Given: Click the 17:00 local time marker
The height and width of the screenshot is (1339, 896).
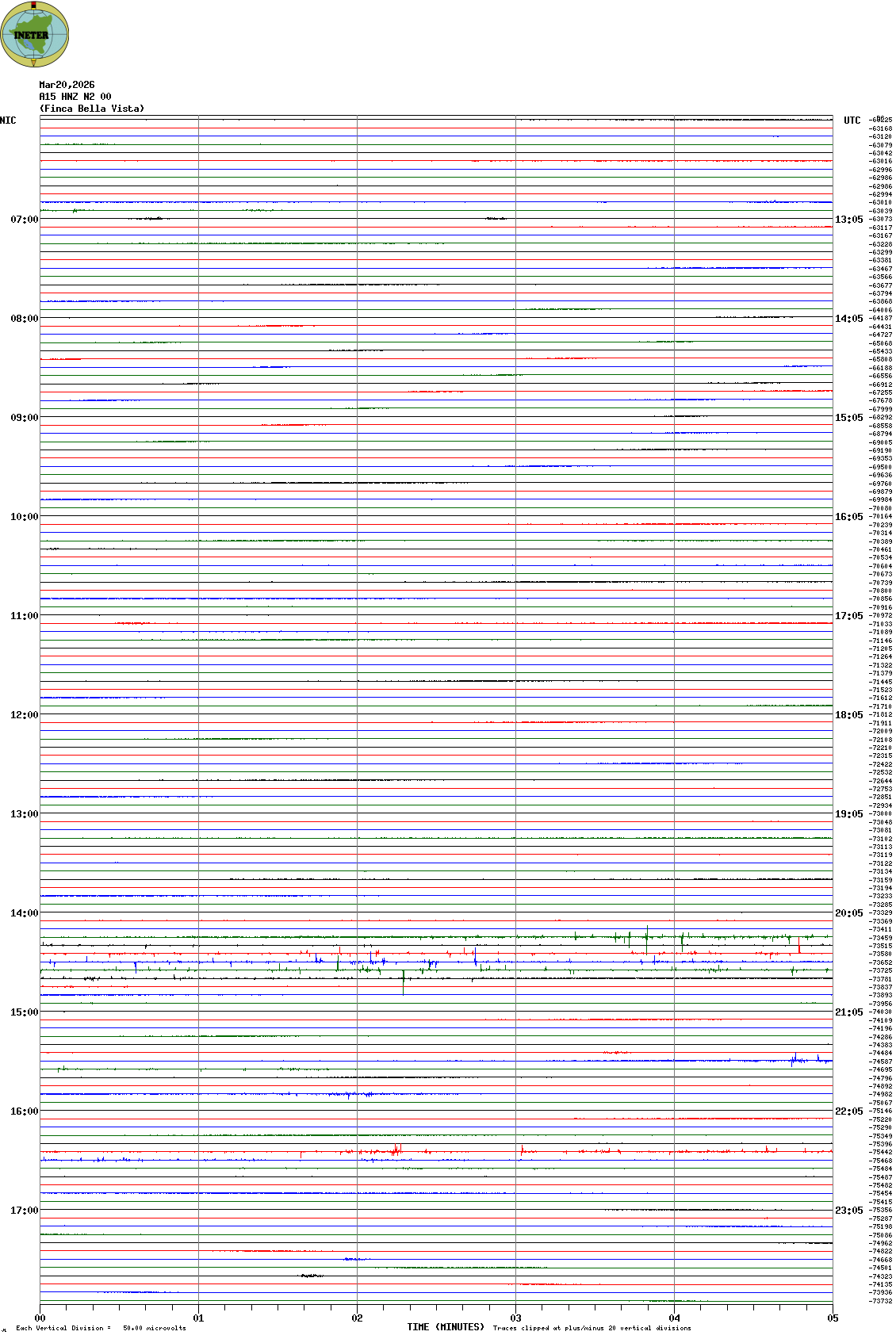Looking at the screenshot, I should tap(24, 1211).
